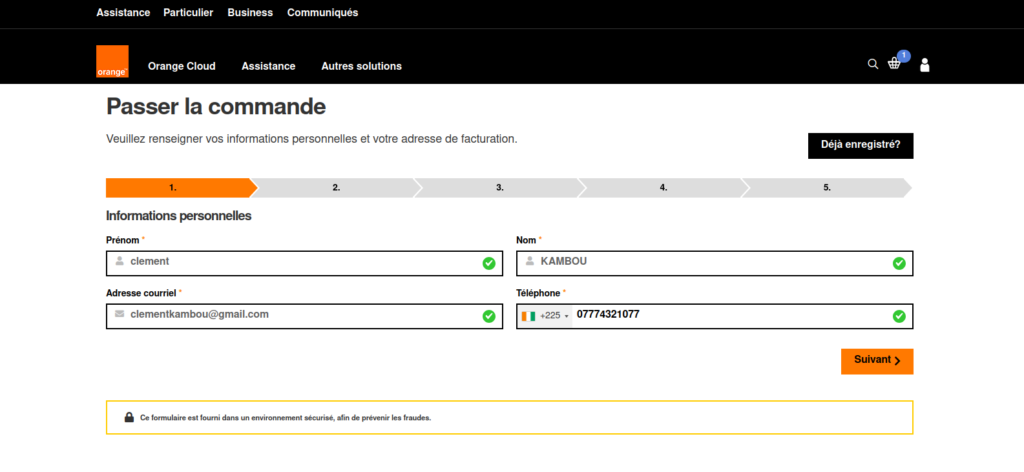Image resolution: width=1024 pixels, height=472 pixels.
Task: Click the padlock icon in security notice
Action: pos(129,417)
